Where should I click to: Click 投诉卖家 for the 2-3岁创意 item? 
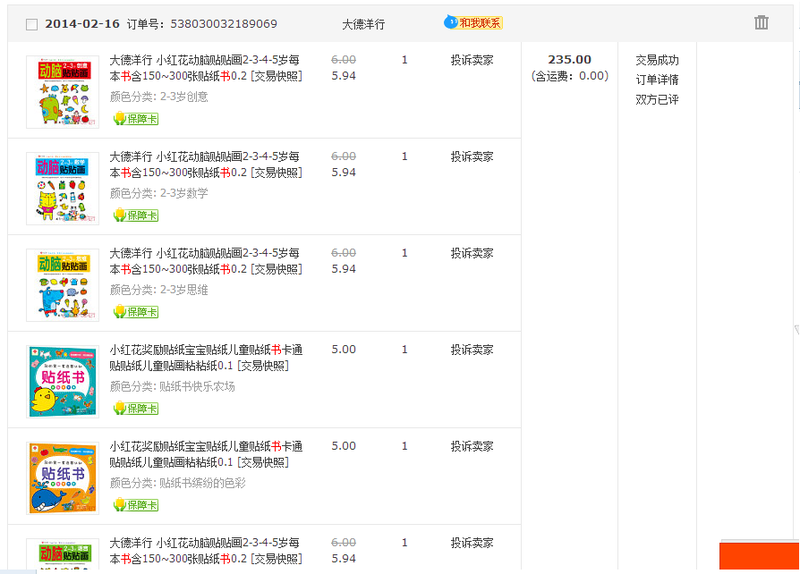coord(472,60)
